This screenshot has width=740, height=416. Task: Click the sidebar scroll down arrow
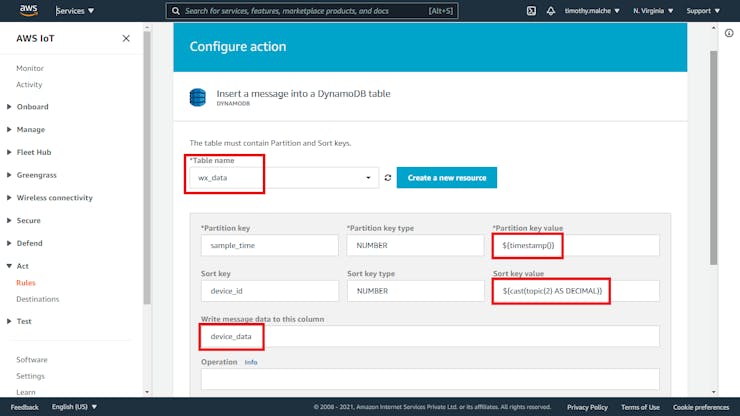147,392
